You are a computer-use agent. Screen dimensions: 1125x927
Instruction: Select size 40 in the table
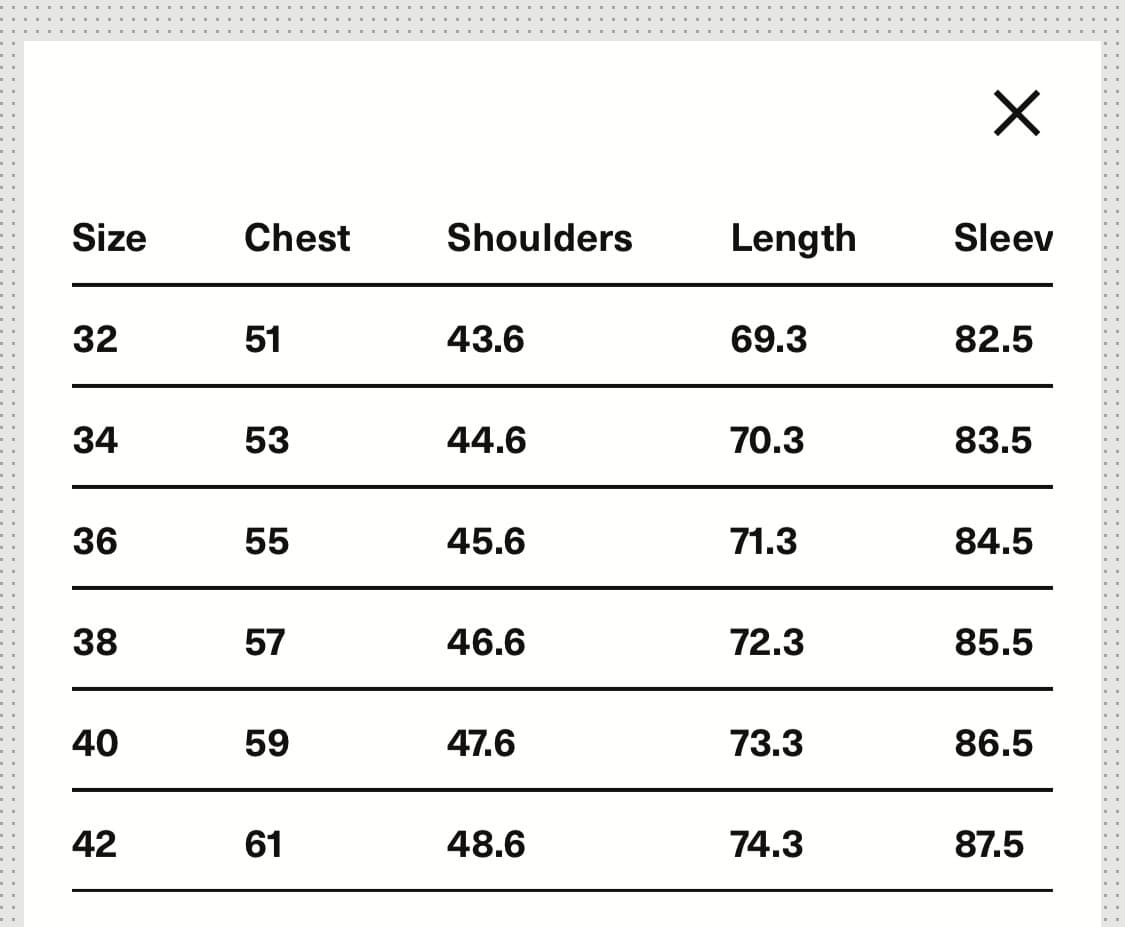coord(95,743)
